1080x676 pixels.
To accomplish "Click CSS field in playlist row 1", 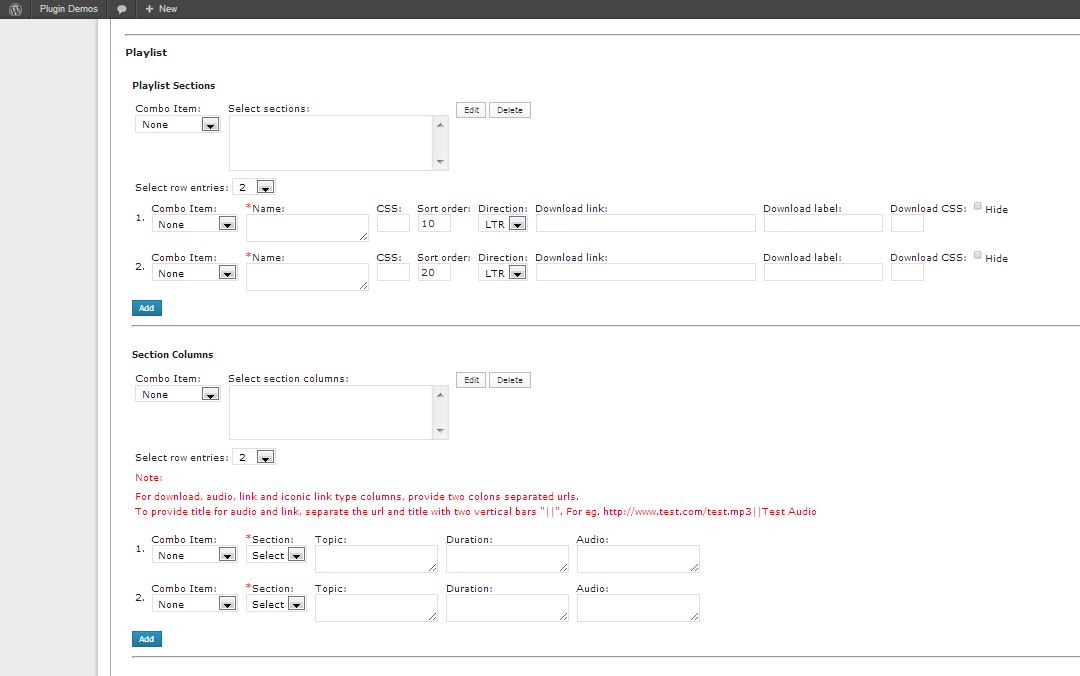I will pos(393,223).
